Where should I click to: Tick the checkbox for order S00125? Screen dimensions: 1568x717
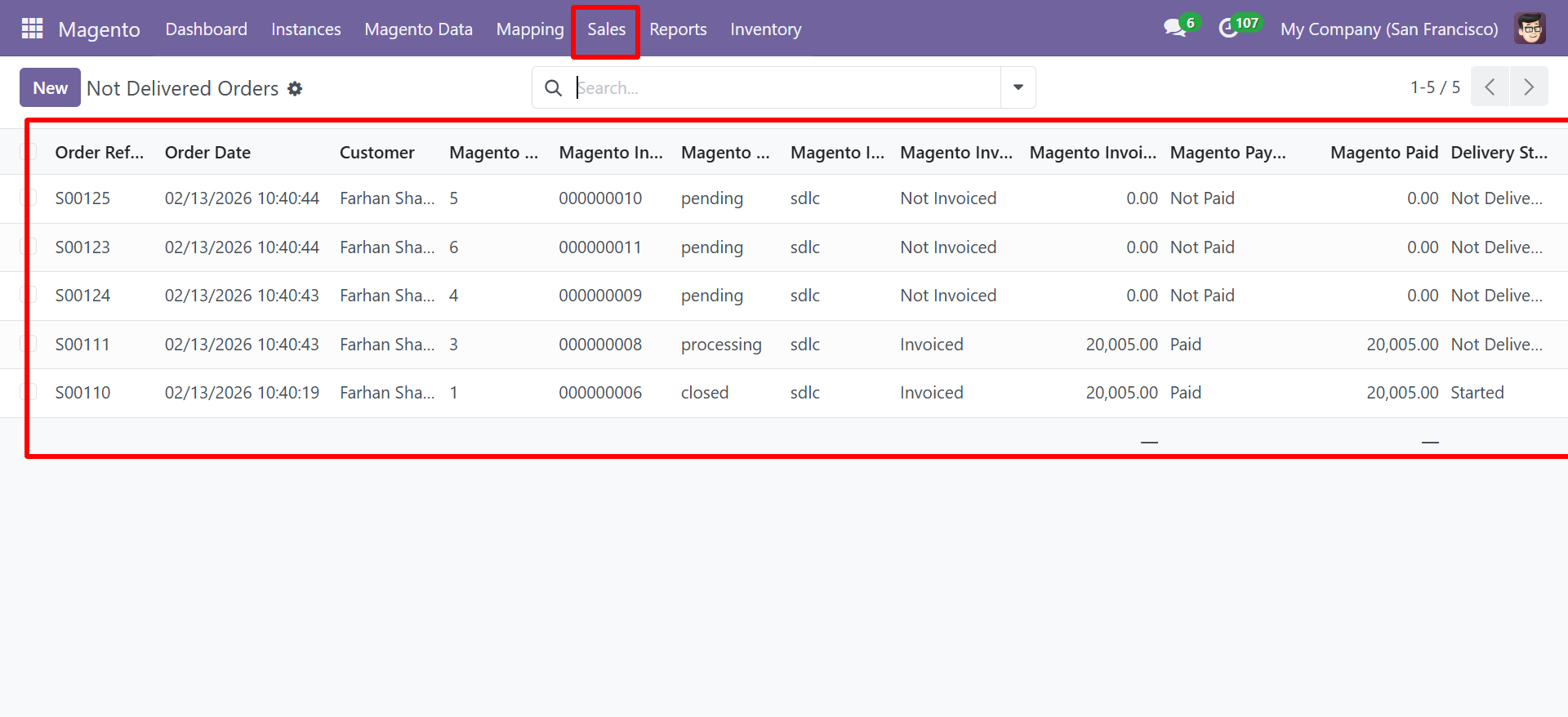coord(29,198)
